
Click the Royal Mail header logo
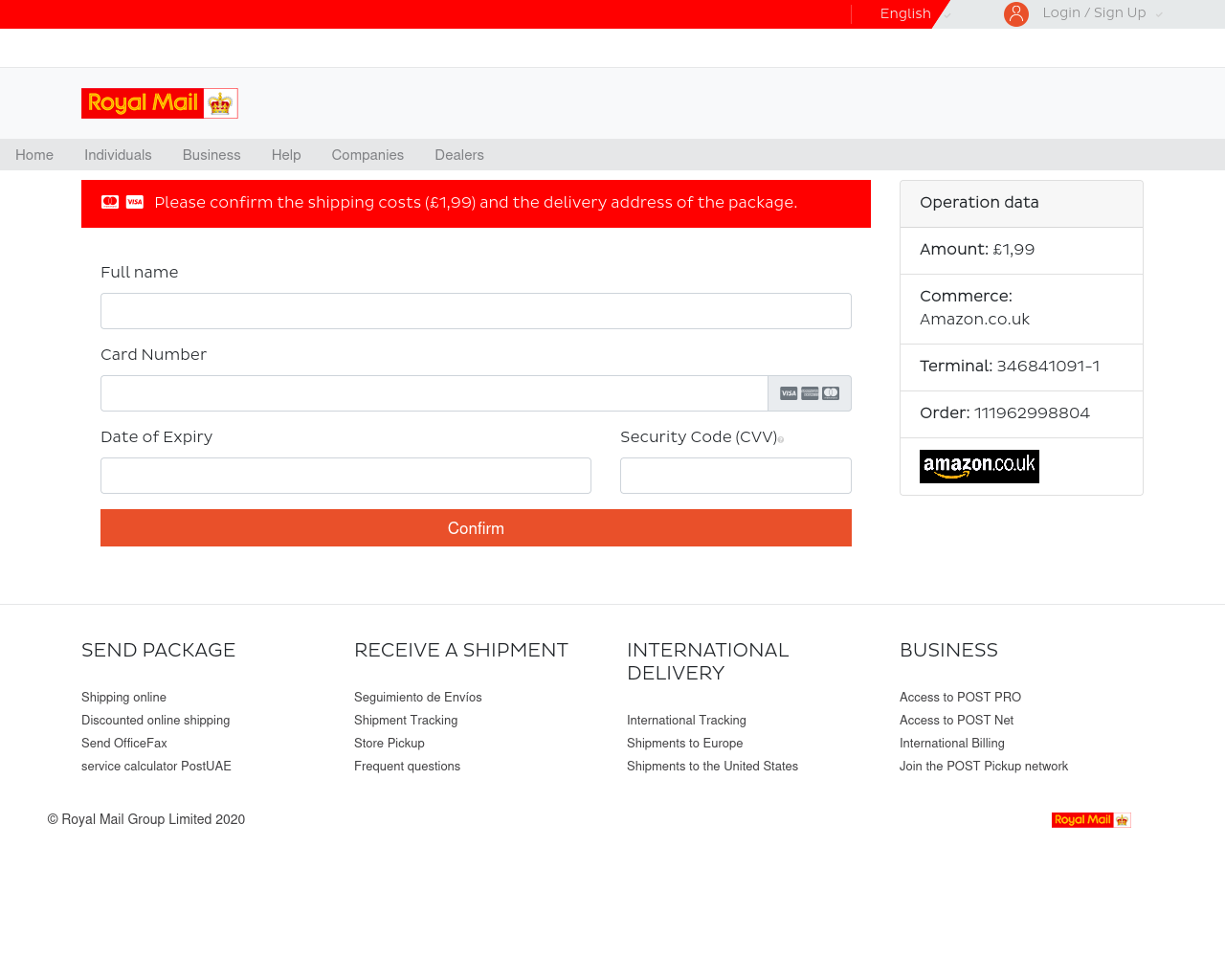(x=160, y=103)
